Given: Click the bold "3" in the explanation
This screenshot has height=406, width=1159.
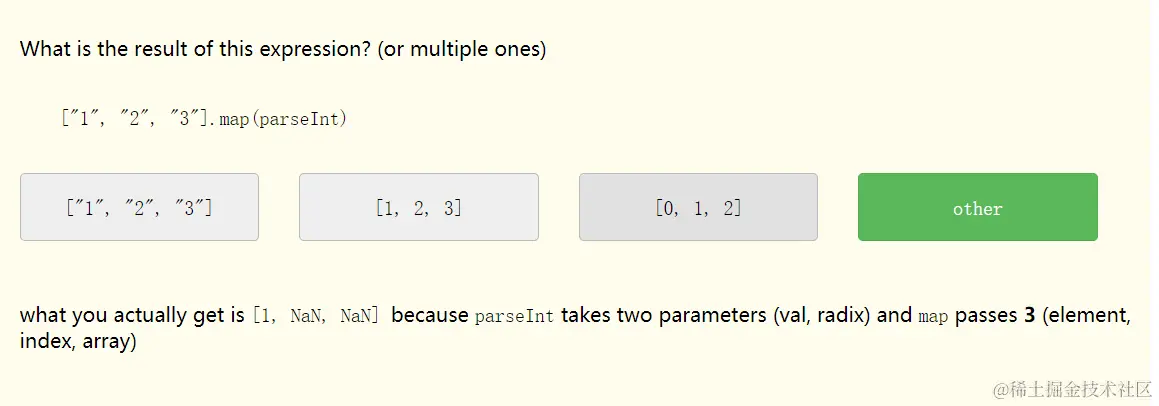Looking at the screenshot, I should click(1029, 315).
